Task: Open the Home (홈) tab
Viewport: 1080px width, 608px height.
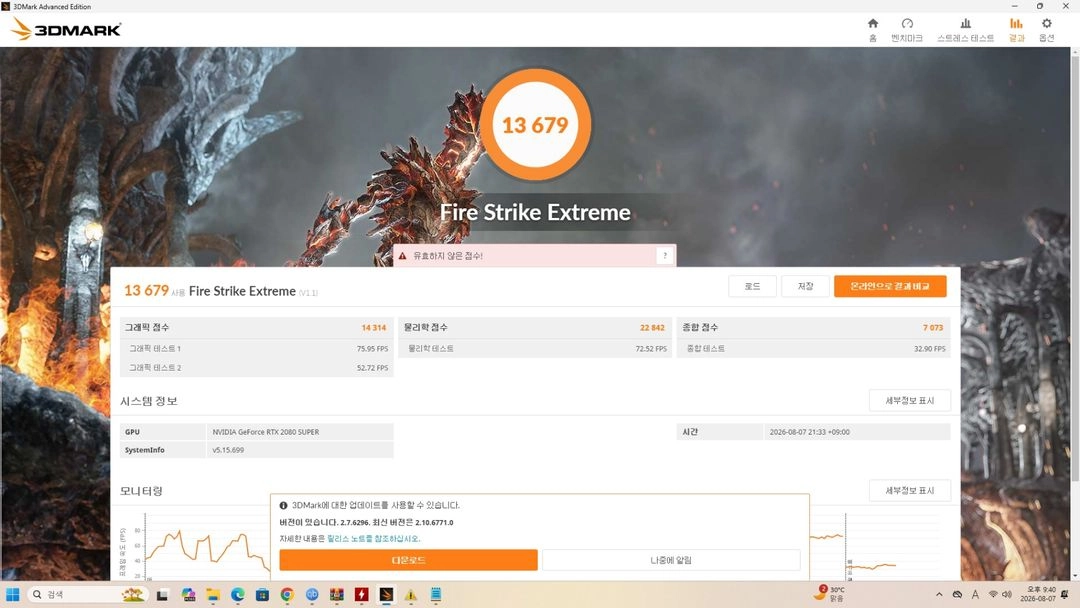Action: coord(873,30)
